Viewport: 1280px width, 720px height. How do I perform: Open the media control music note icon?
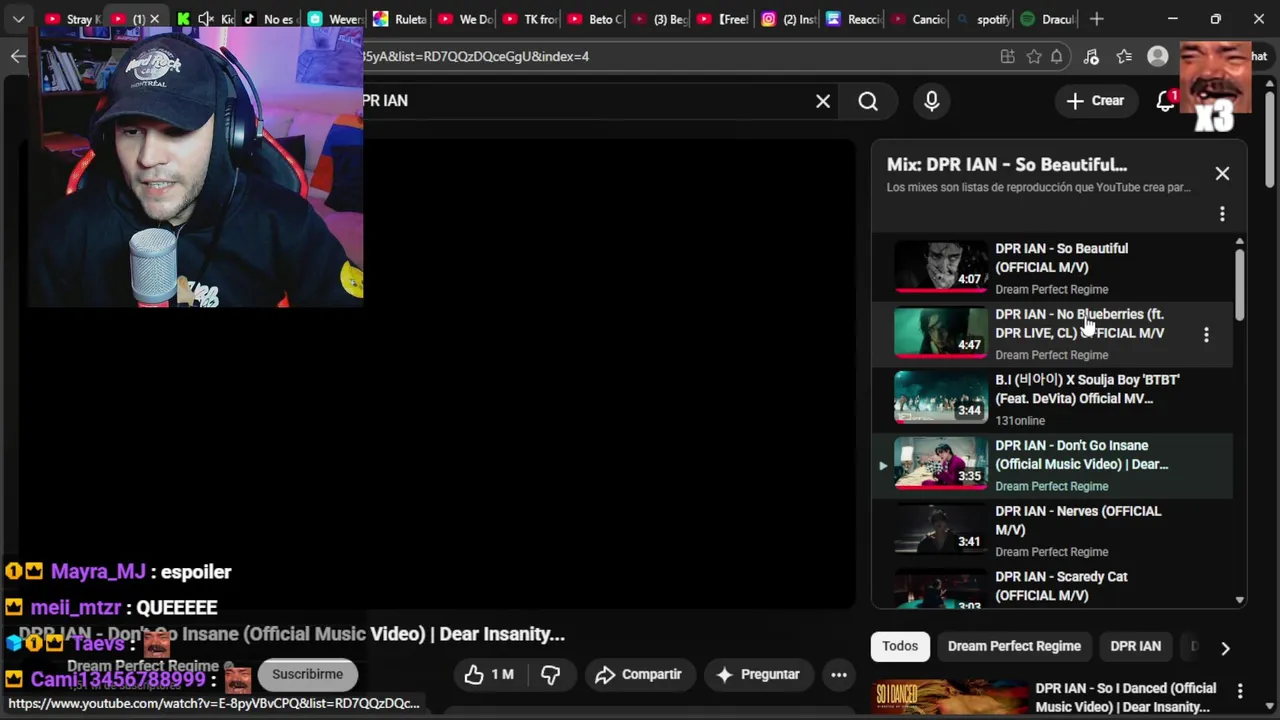[1091, 57]
